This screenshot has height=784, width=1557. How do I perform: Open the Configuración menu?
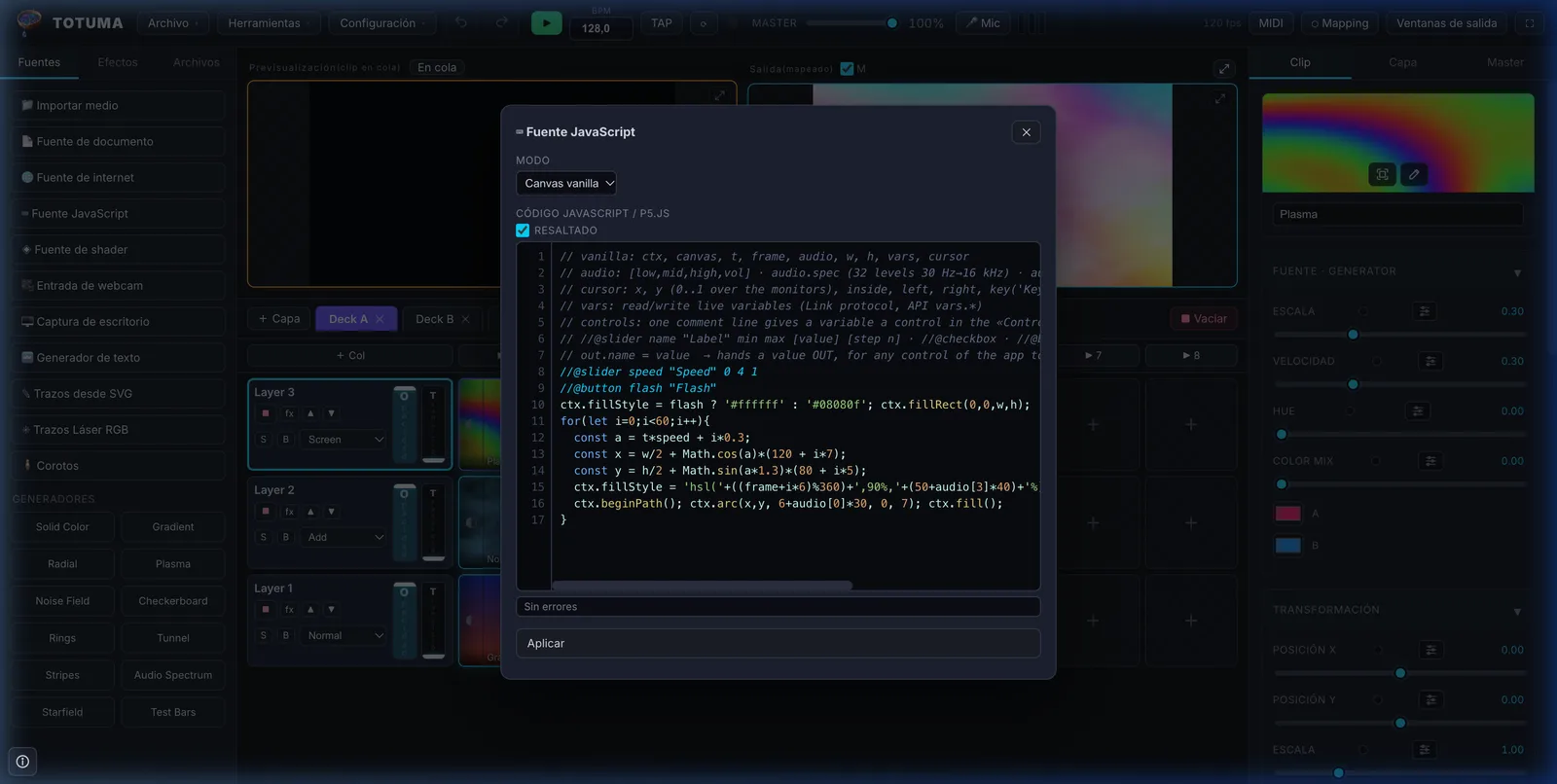pyautogui.click(x=382, y=23)
